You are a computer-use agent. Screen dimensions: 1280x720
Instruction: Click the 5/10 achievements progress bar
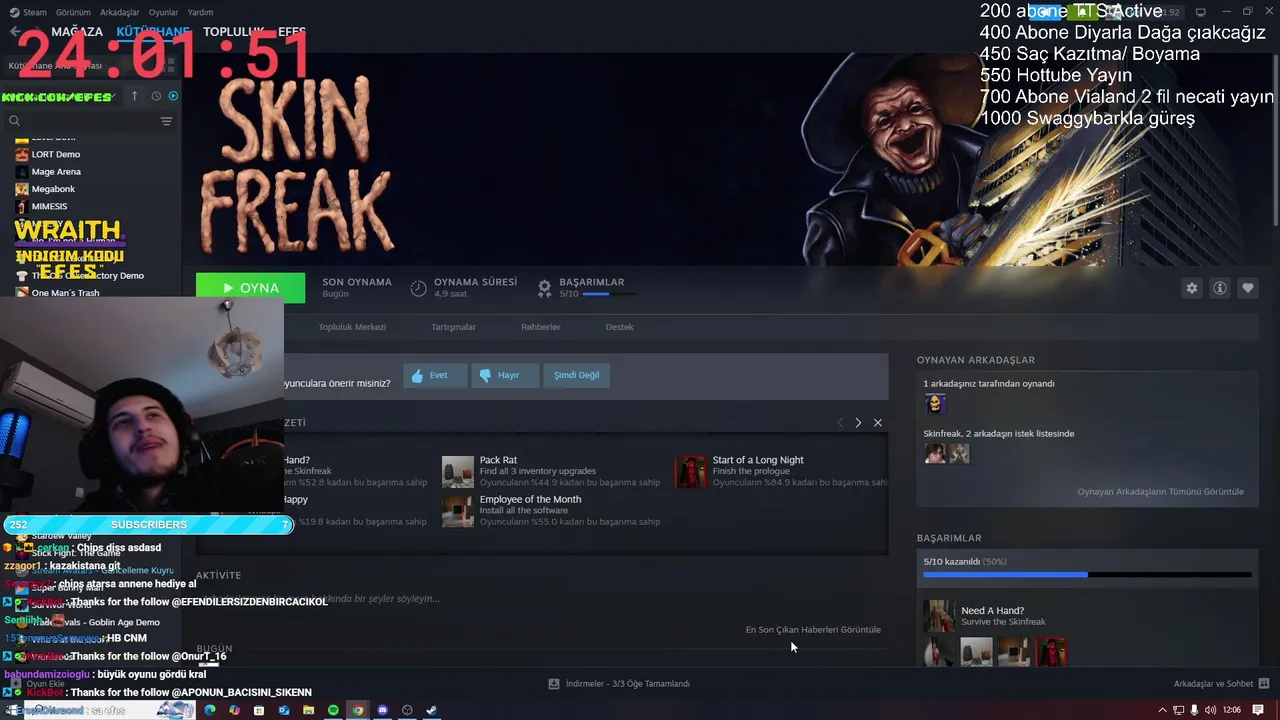1087,575
